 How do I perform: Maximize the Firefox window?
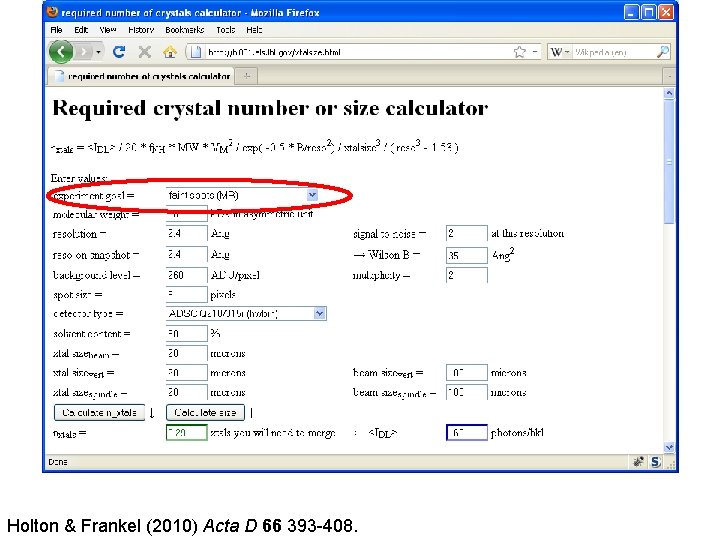click(649, 12)
